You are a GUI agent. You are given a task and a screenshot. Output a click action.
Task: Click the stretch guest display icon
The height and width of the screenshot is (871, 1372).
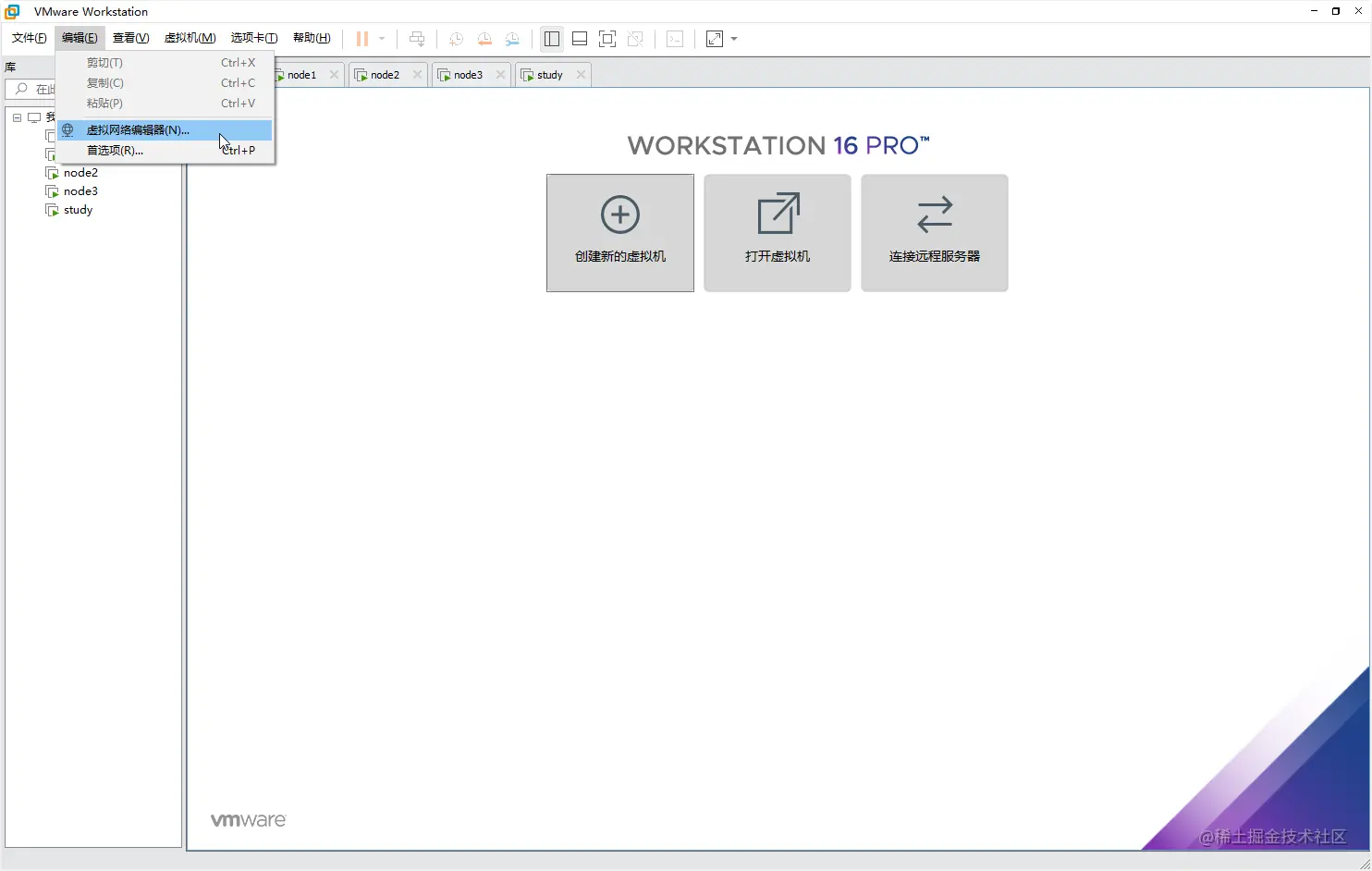[715, 39]
